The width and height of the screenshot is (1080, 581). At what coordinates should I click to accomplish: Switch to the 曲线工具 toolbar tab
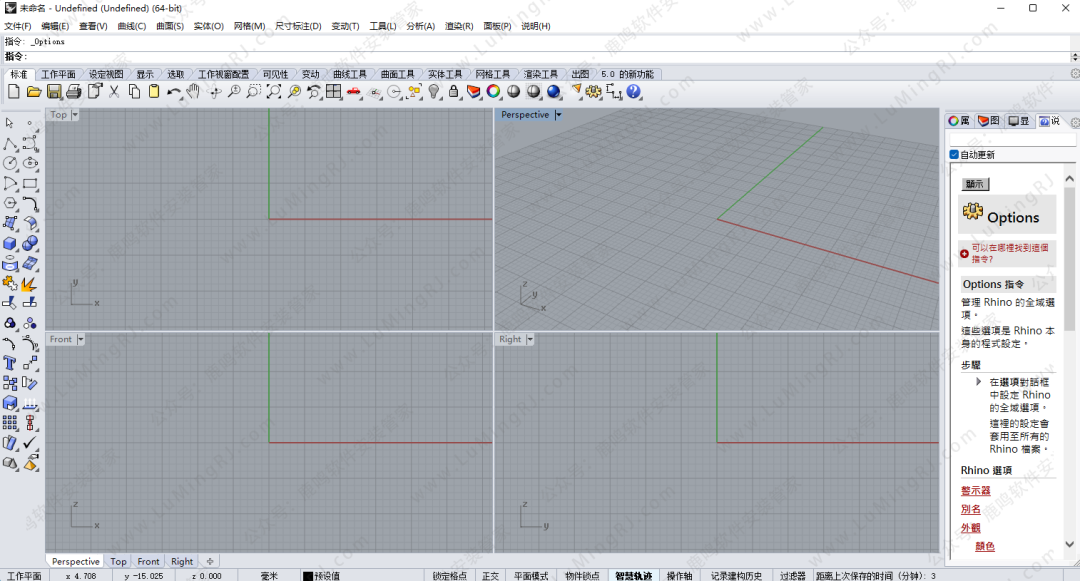(350, 74)
